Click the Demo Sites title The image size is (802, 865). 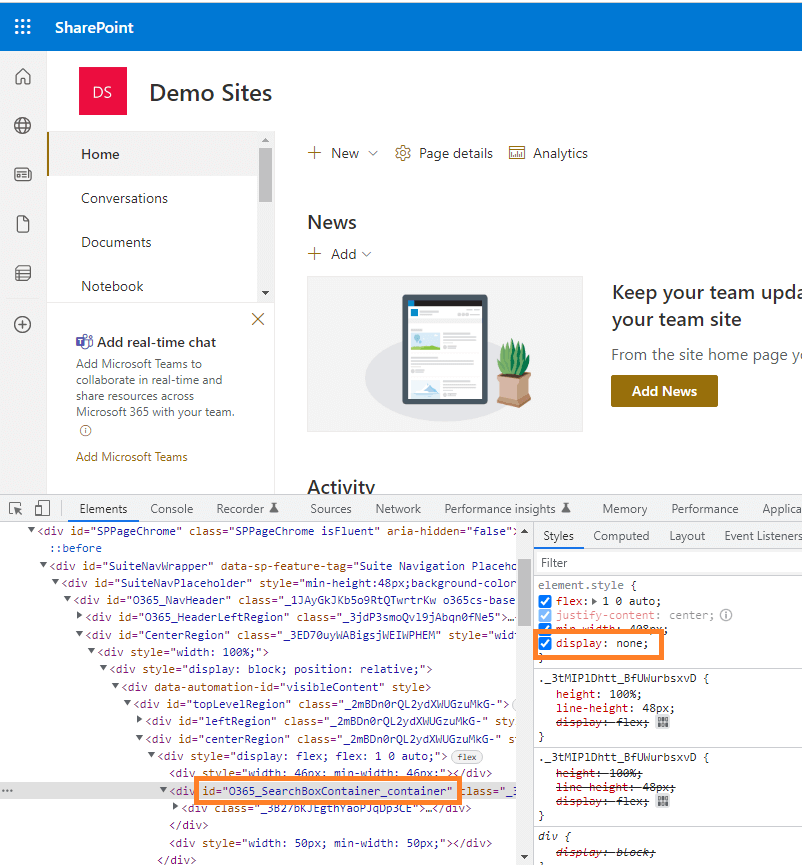[x=210, y=93]
